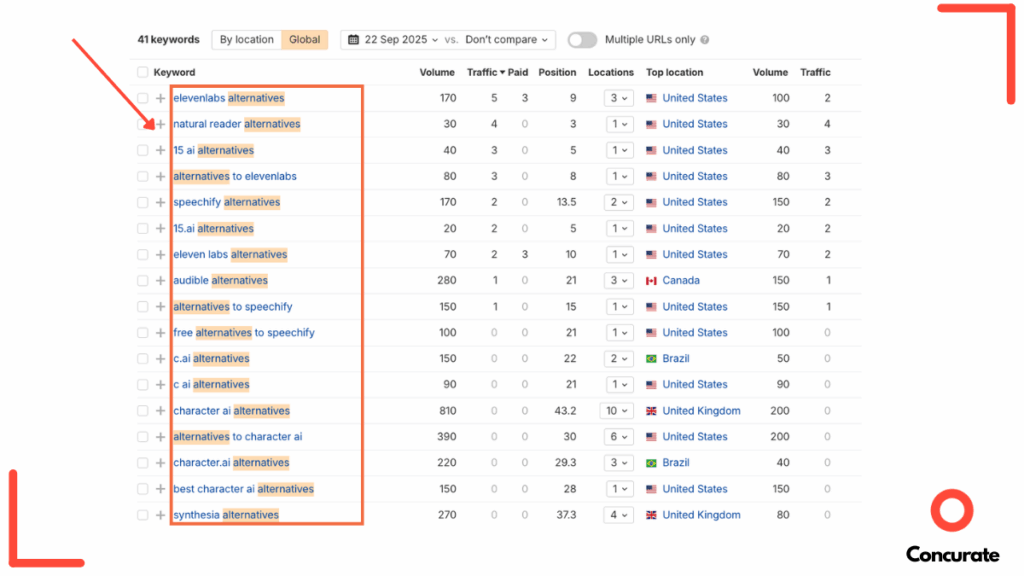Click the Paid column header
This screenshot has height=576, width=1024.
518,72
